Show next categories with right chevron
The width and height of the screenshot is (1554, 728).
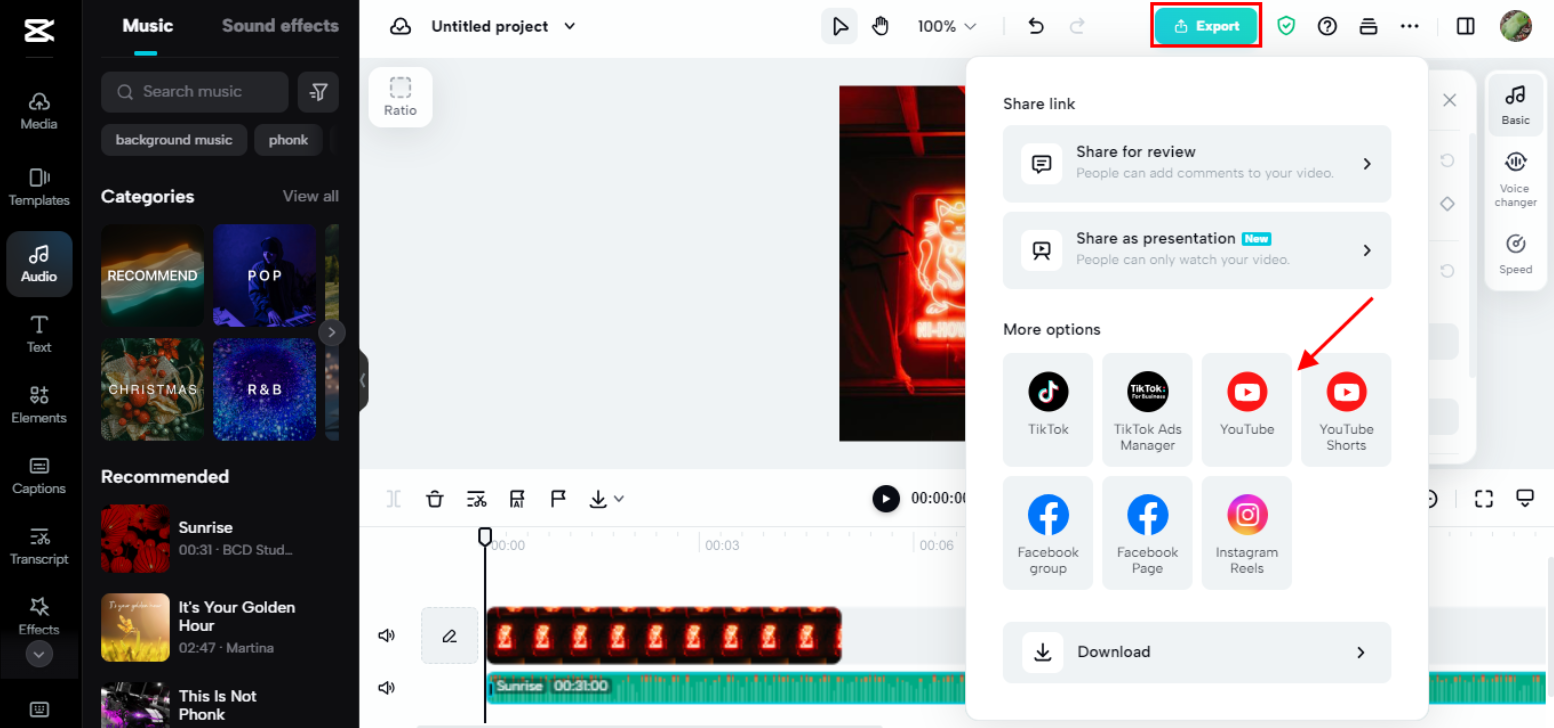click(331, 332)
